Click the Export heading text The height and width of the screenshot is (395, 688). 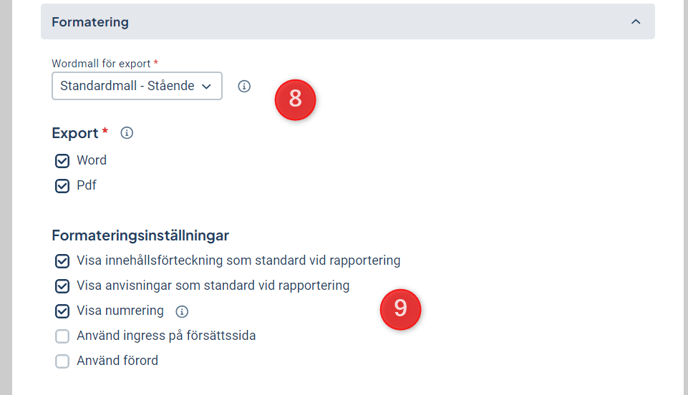(75, 133)
